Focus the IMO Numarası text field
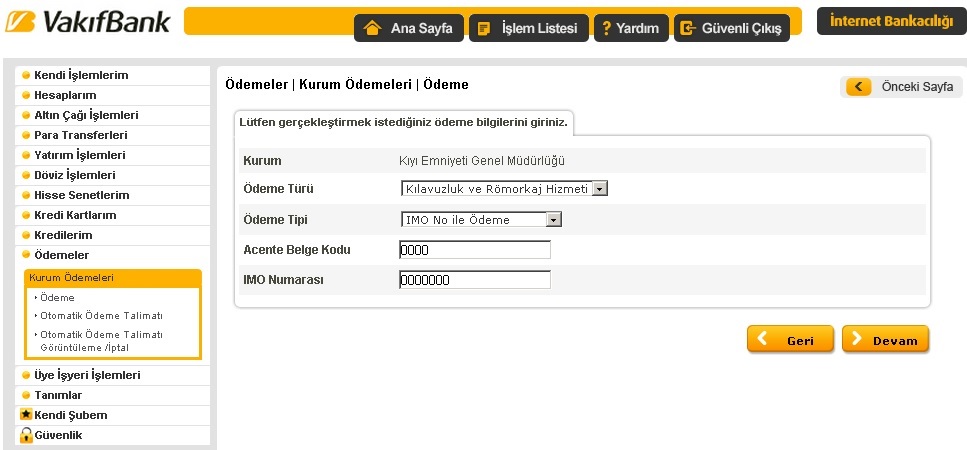The image size is (967, 450). [474, 280]
